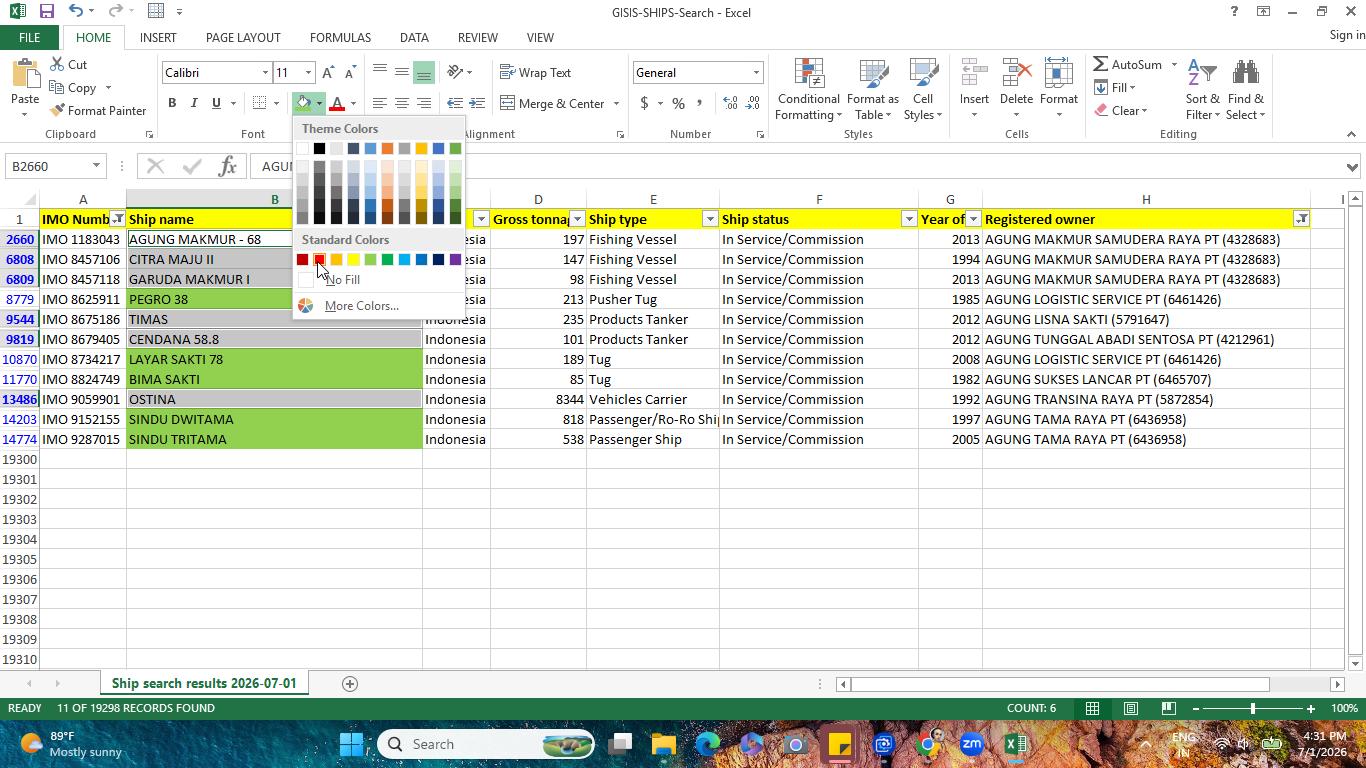The width and height of the screenshot is (1366, 768).
Task: Save the workbook from the Quick Access toolbar
Action: tap(46, 12)
